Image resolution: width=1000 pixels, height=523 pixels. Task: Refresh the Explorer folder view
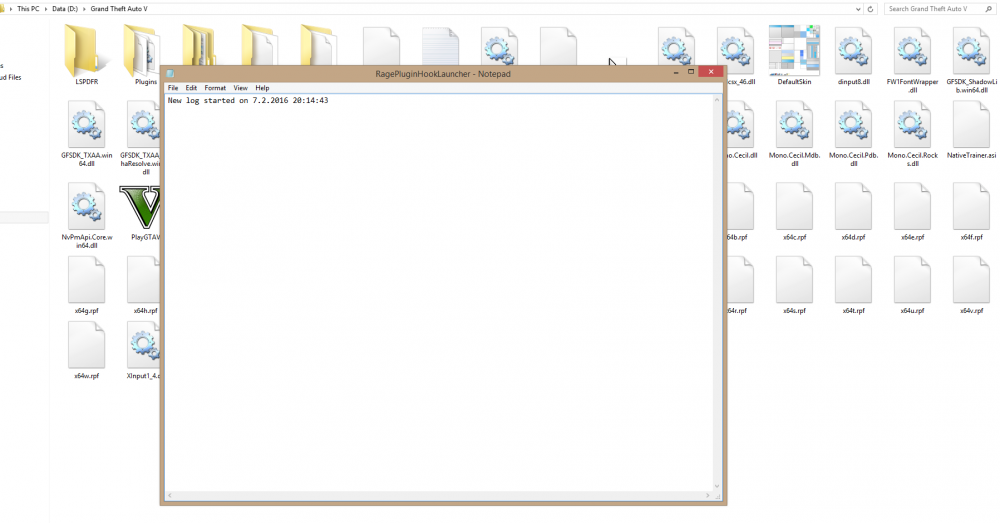click(x=871, y=9)
